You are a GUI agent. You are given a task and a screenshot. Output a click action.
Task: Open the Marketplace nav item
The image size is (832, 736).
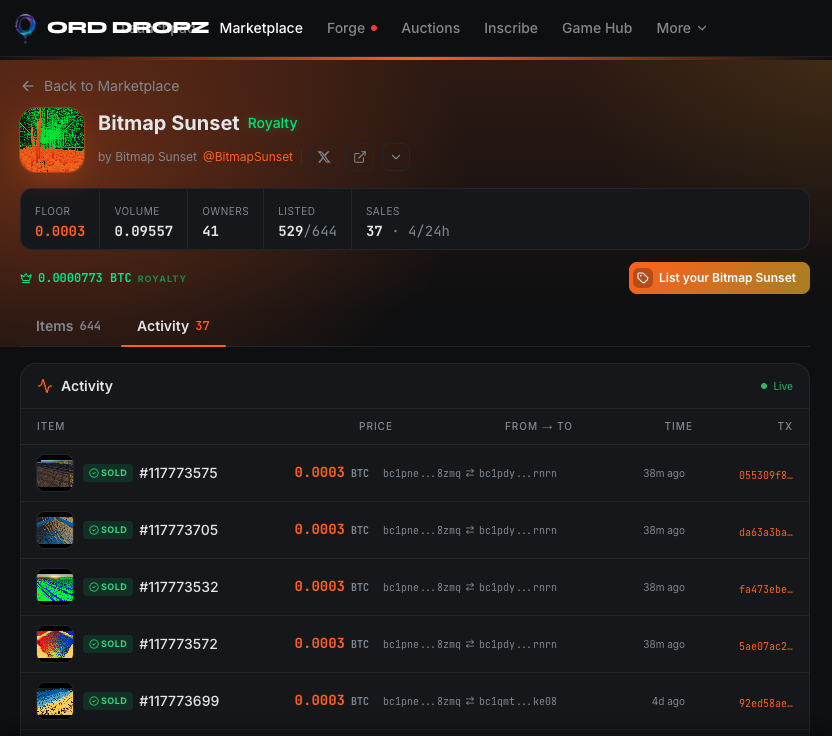point(261,28)
